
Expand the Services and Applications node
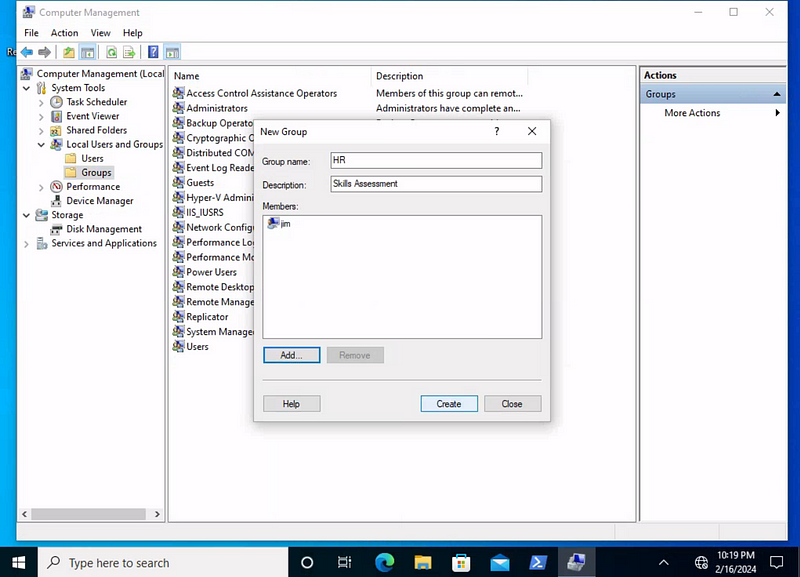27,244
